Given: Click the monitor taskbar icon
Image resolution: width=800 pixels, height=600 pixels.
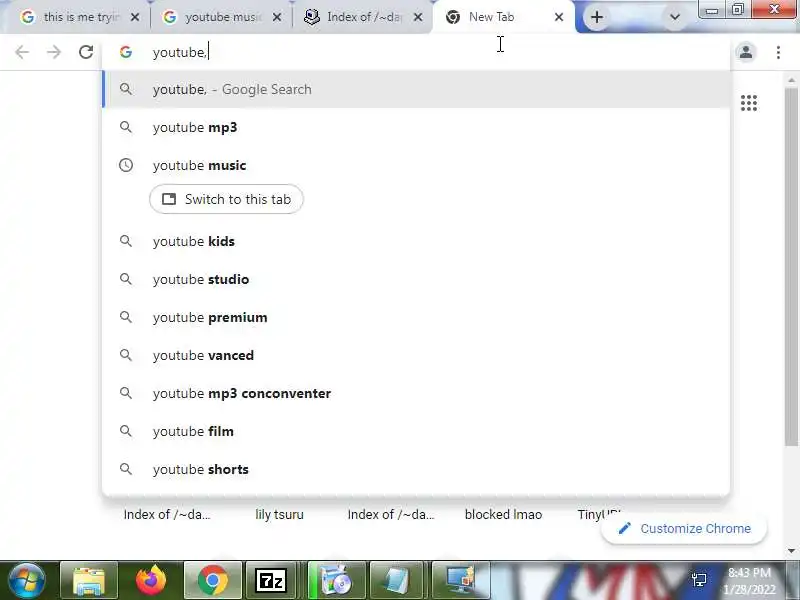Looking at the screenshot, I should pyautogui.click(x=460, y=581).
